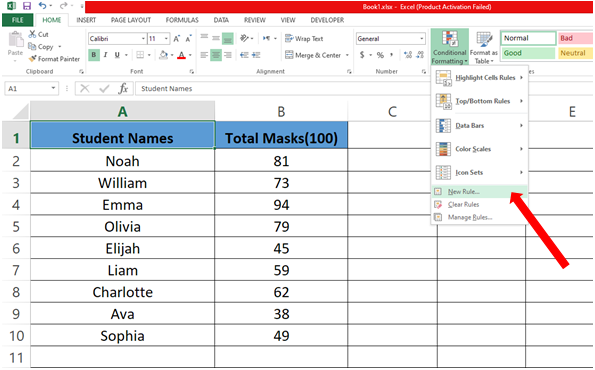595x370 pixels.
Task: Click the Merge & Center button
Action: pos(313,55)
